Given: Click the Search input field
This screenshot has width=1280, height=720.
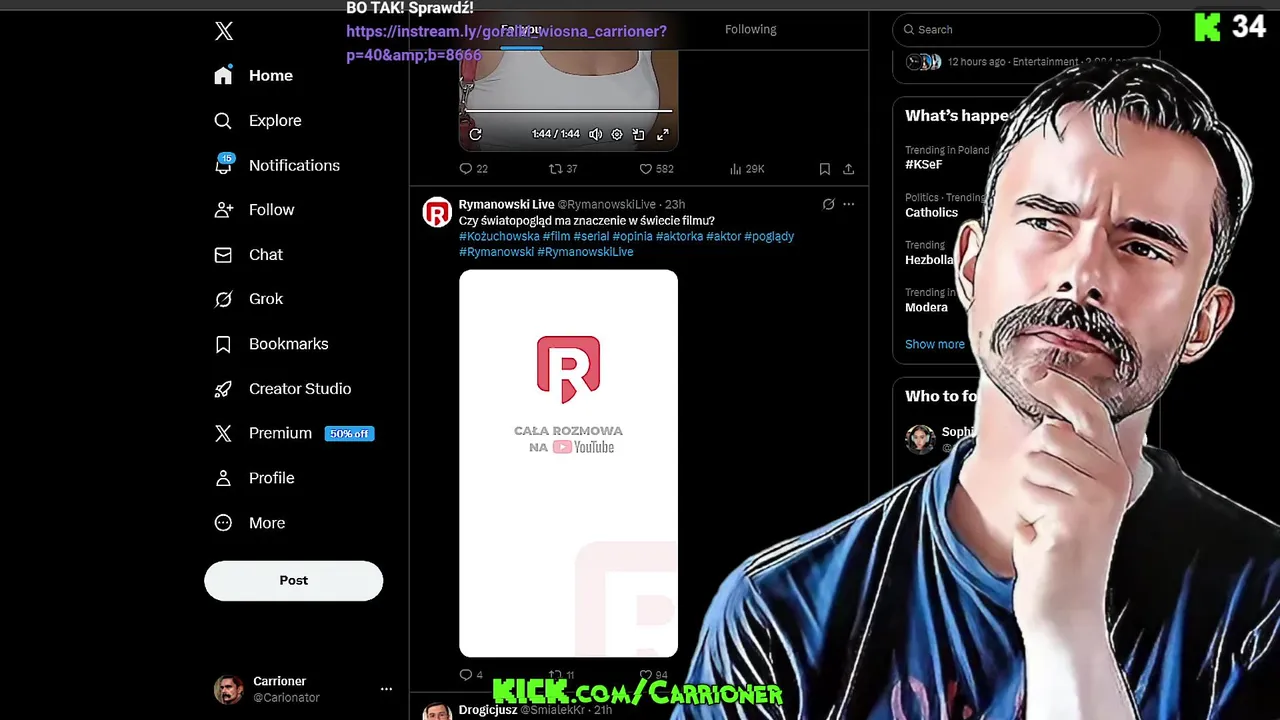Looking at the screenshot, I should 1026,30.
